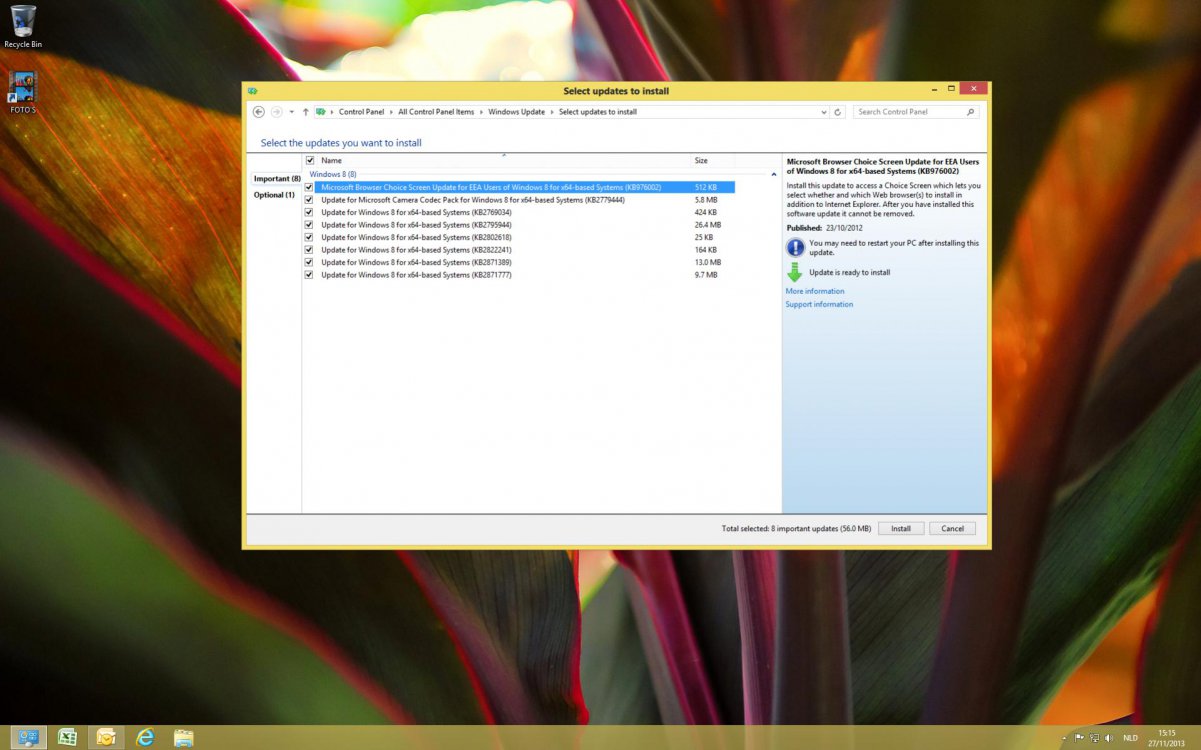
Task: Uncheck the Microsoft Camera Codec Pack update
Action: [309, 199]
